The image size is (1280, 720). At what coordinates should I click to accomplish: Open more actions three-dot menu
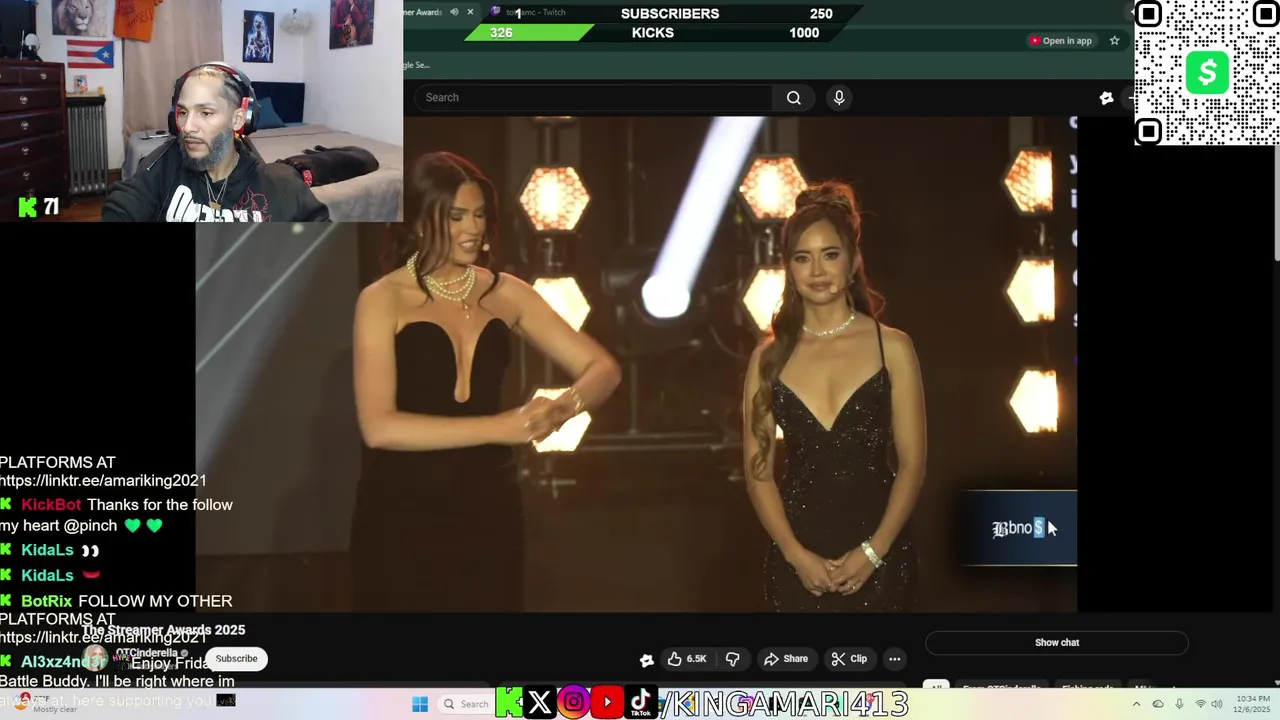[895, 659]
